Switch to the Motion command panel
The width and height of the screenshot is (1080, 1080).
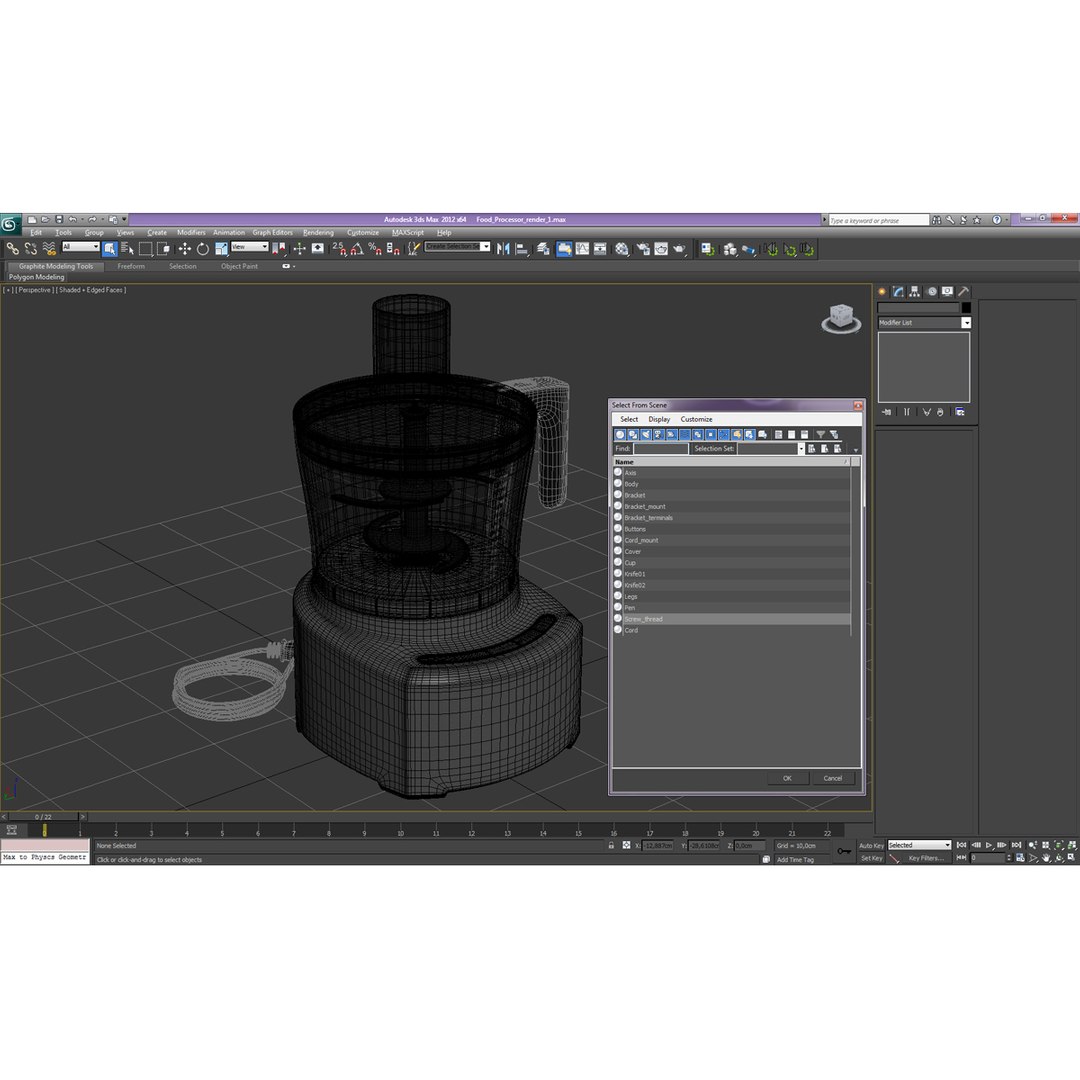point(931,291)
